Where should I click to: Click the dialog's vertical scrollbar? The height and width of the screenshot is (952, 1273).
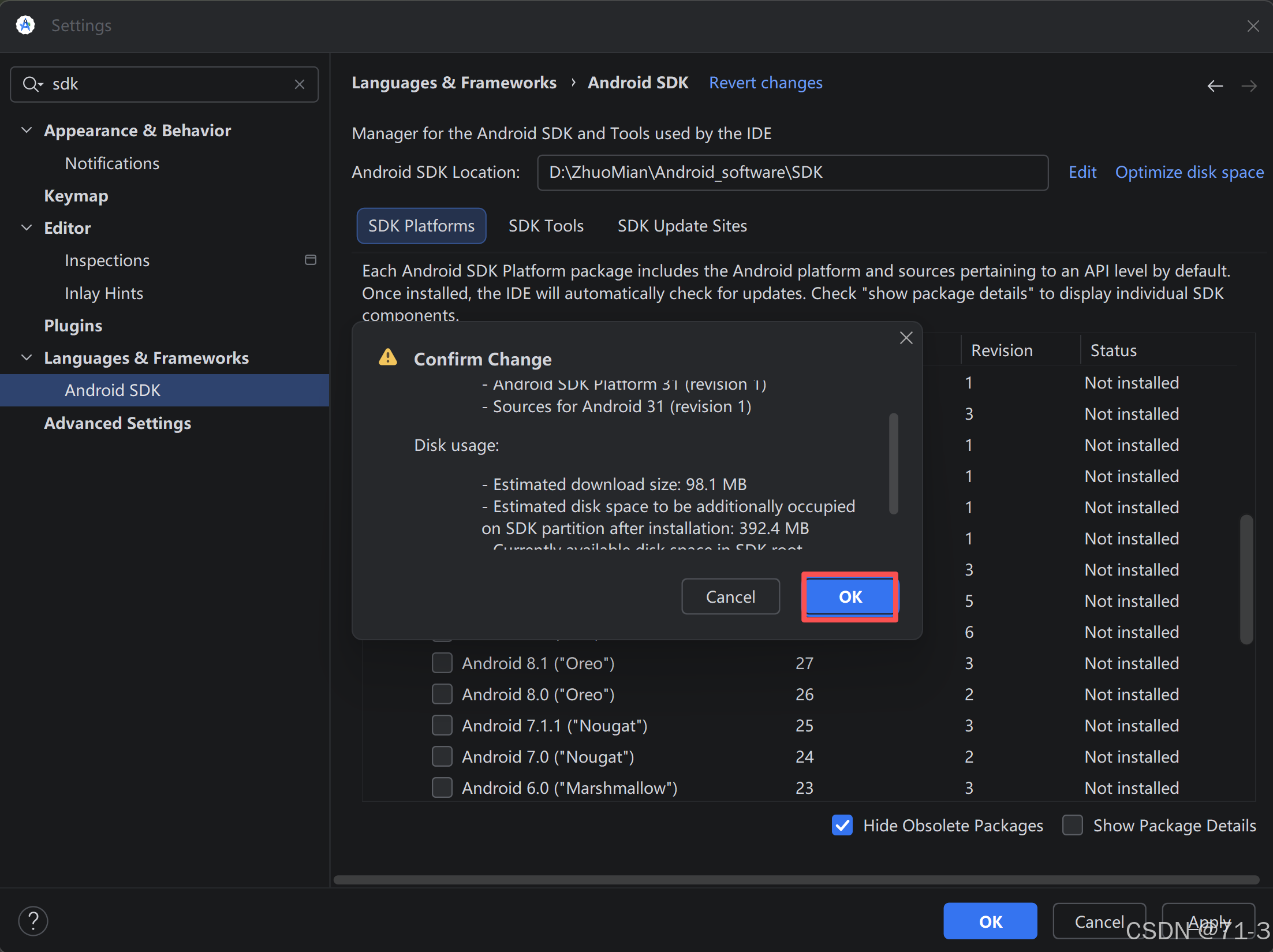(x=893, y=463)
